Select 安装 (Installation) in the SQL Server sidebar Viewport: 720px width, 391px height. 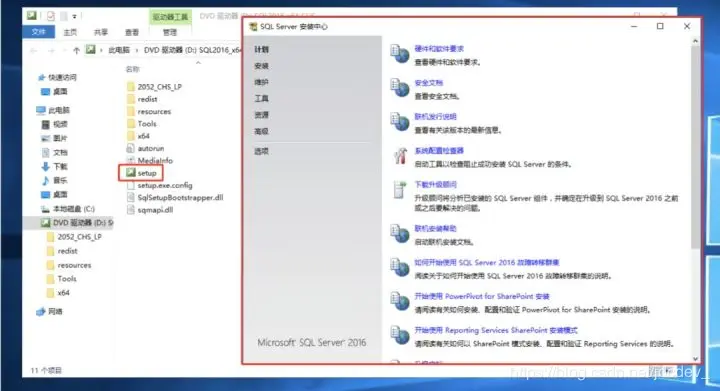261,66
